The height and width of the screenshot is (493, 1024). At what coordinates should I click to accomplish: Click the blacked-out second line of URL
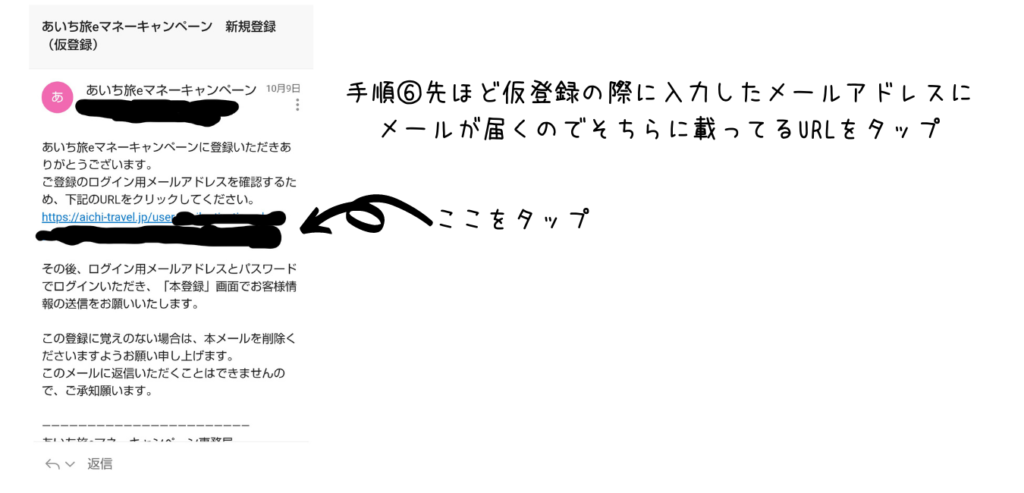(x=160, y=236)
